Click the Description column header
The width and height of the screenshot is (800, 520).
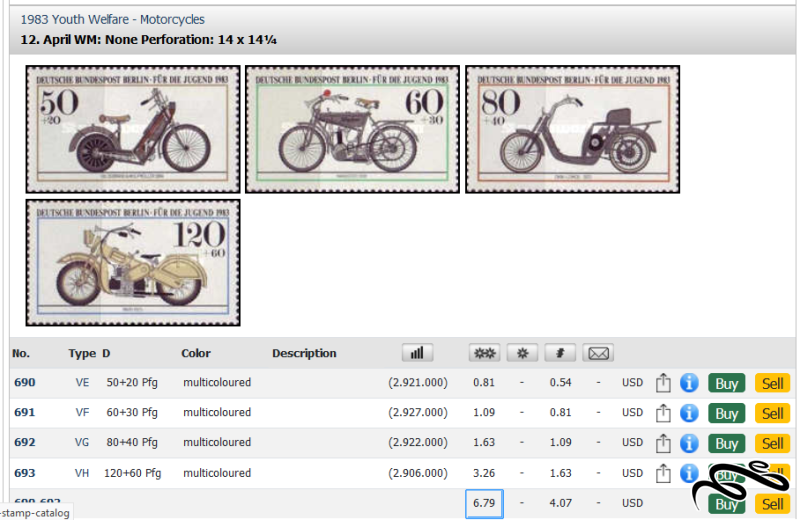pyautogui.click(x=304, y=353)
